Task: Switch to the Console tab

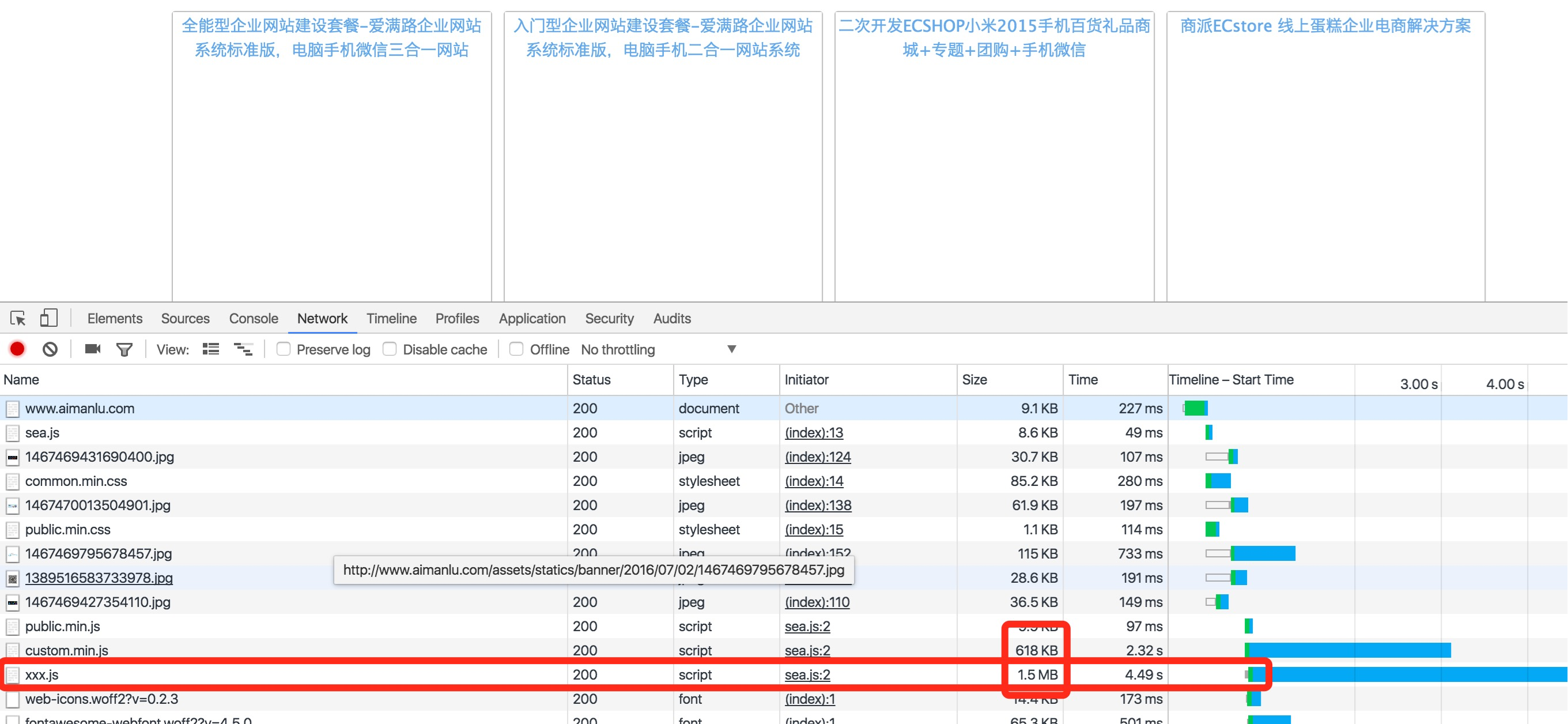Action: point(253,318)
